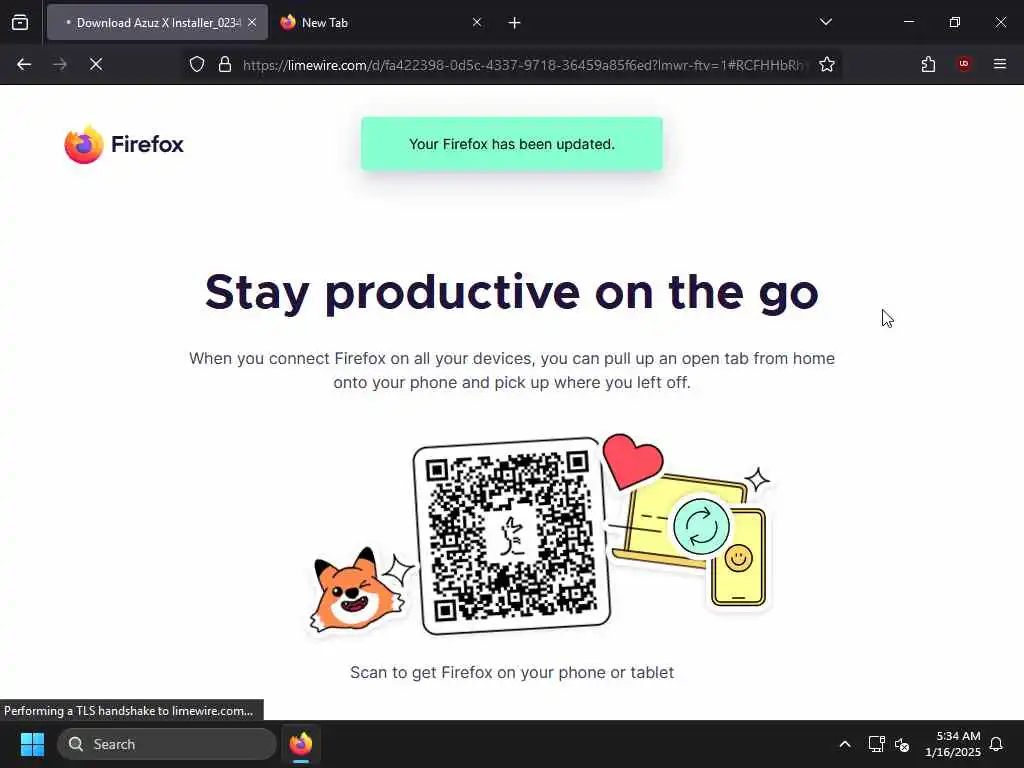The width and height of the screenshot is (1024, 768).
Task: Stop loading the page
Action: (x=95, y=64)
